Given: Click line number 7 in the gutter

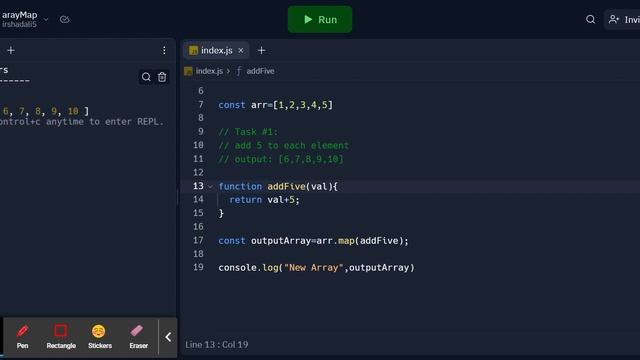Looking at the screenshot, I should pos(200,104).
